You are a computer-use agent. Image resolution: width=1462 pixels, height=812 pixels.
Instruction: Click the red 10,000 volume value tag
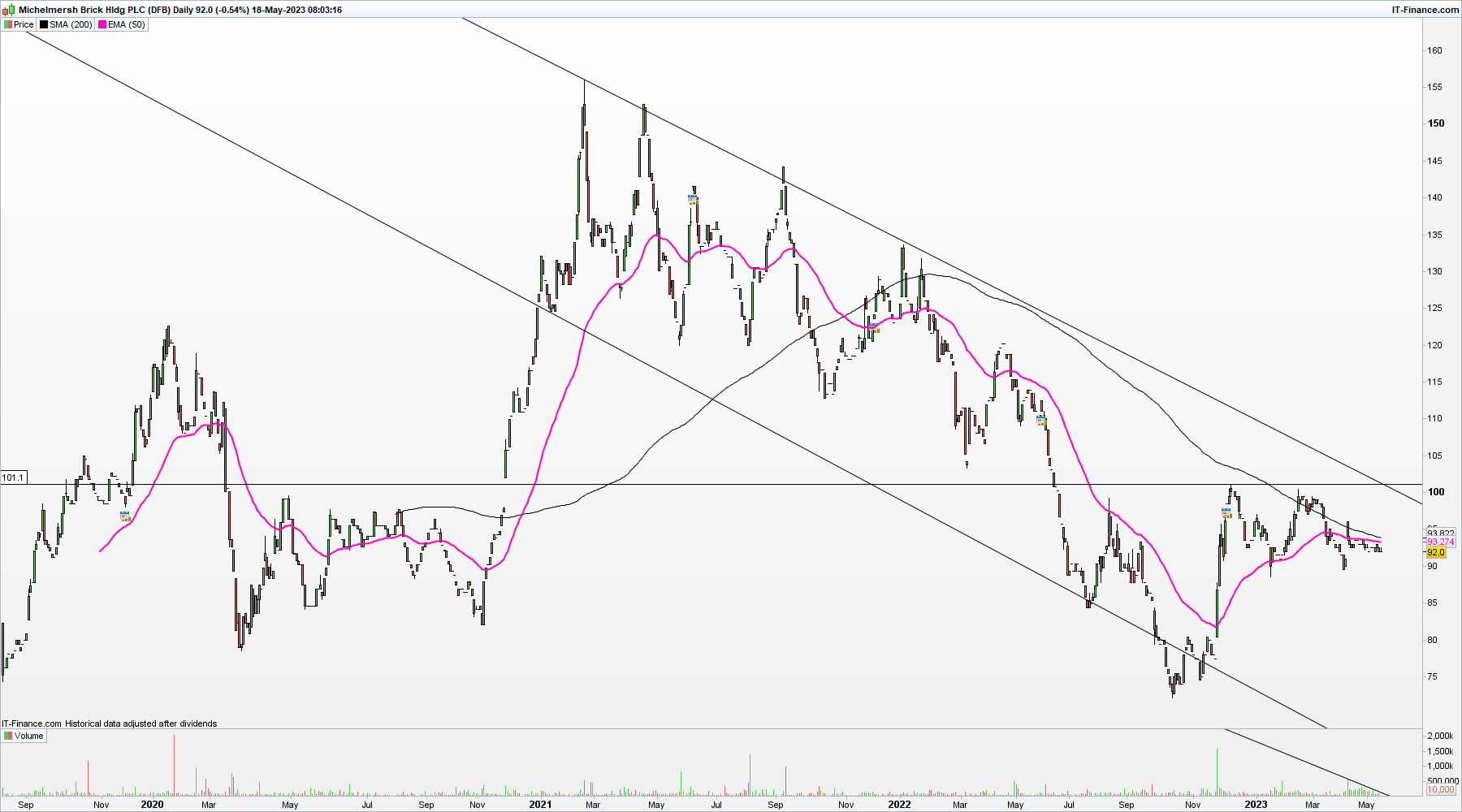click(x=1441, y=789)
